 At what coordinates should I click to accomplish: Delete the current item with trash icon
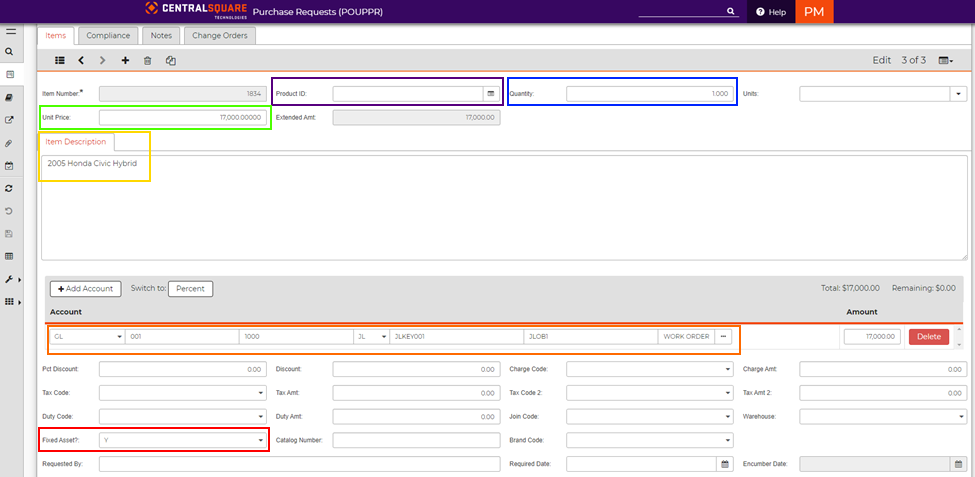click(x=147, y=60)
